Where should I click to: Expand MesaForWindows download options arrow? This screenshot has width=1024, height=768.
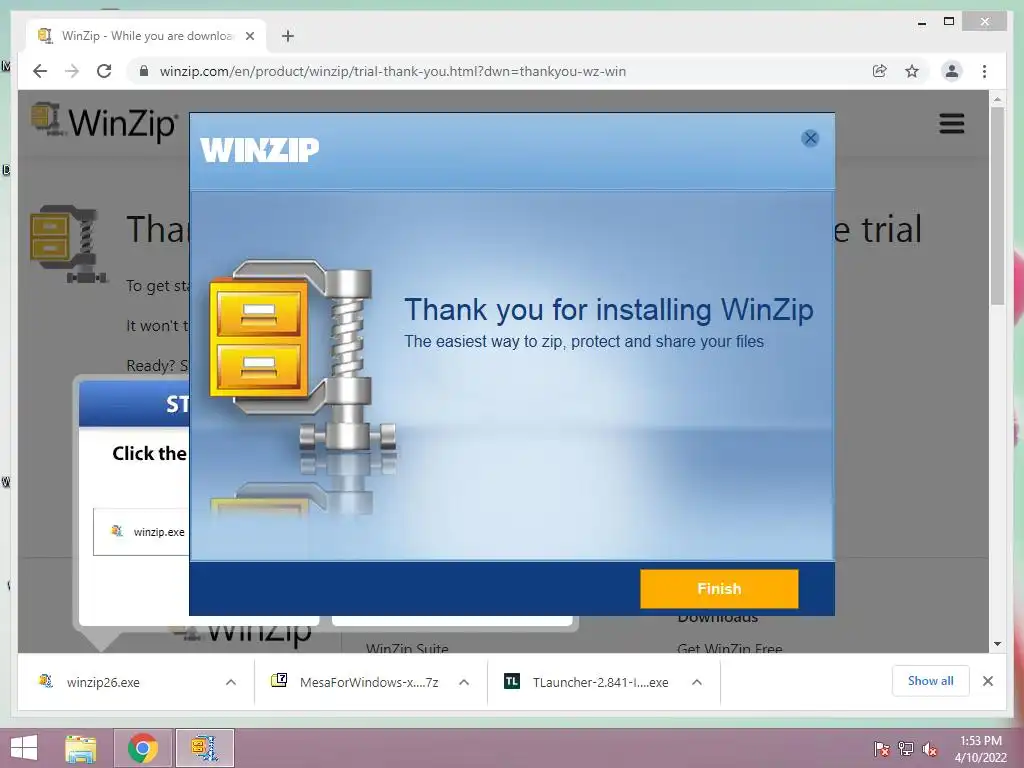pyautogui.click(x=464, y=682)
